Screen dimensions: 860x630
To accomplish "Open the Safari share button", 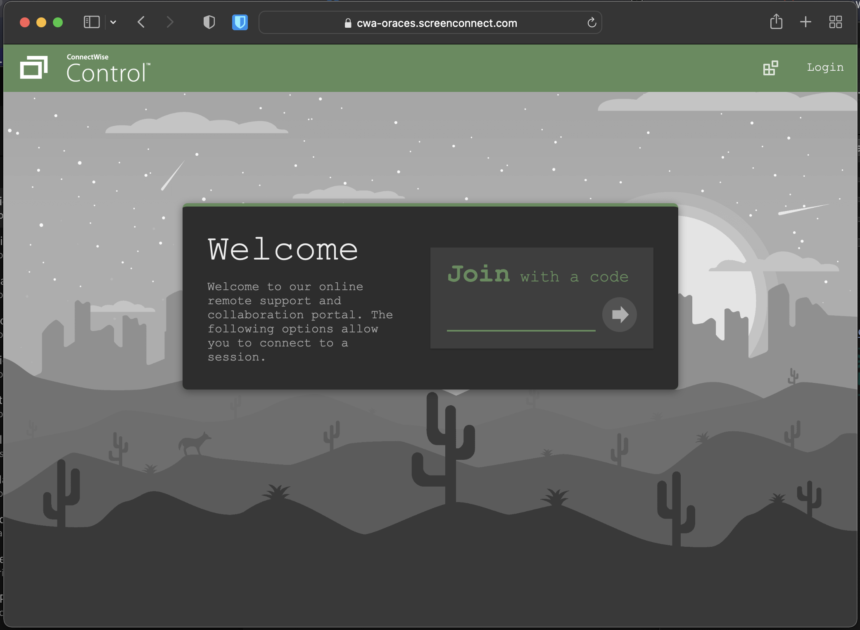I will 776,22.
